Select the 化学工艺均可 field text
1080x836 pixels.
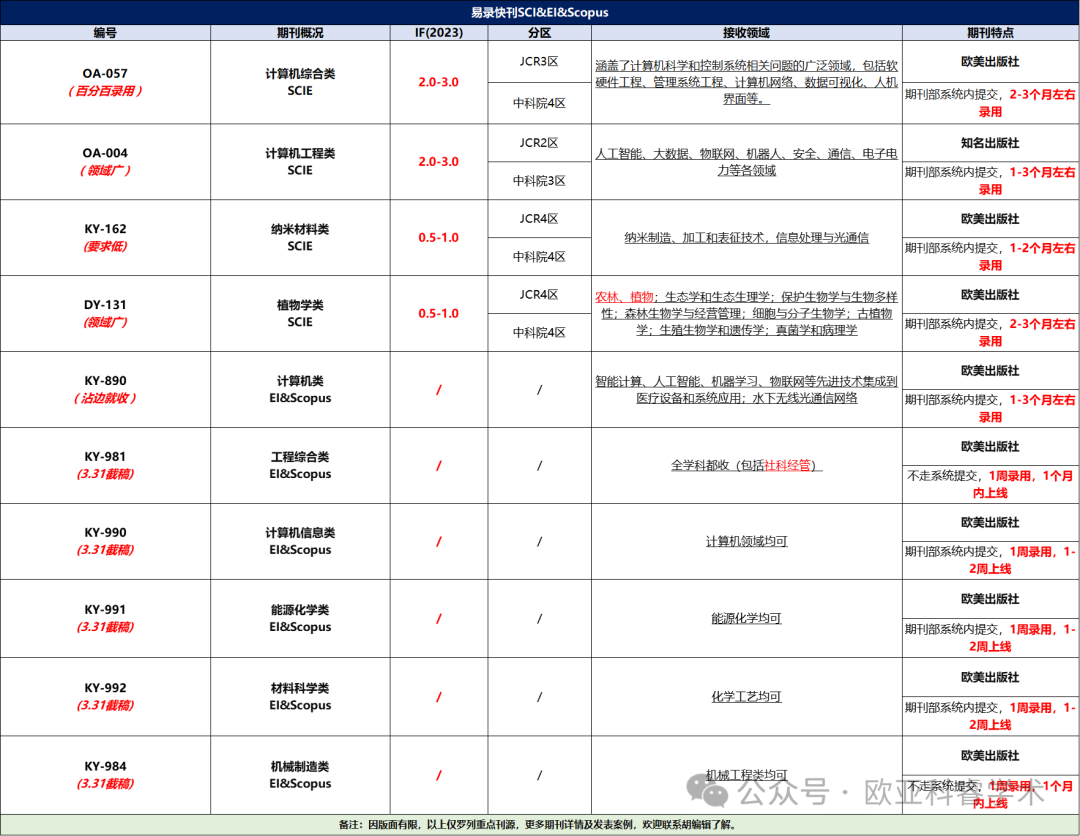pos(747,697)
